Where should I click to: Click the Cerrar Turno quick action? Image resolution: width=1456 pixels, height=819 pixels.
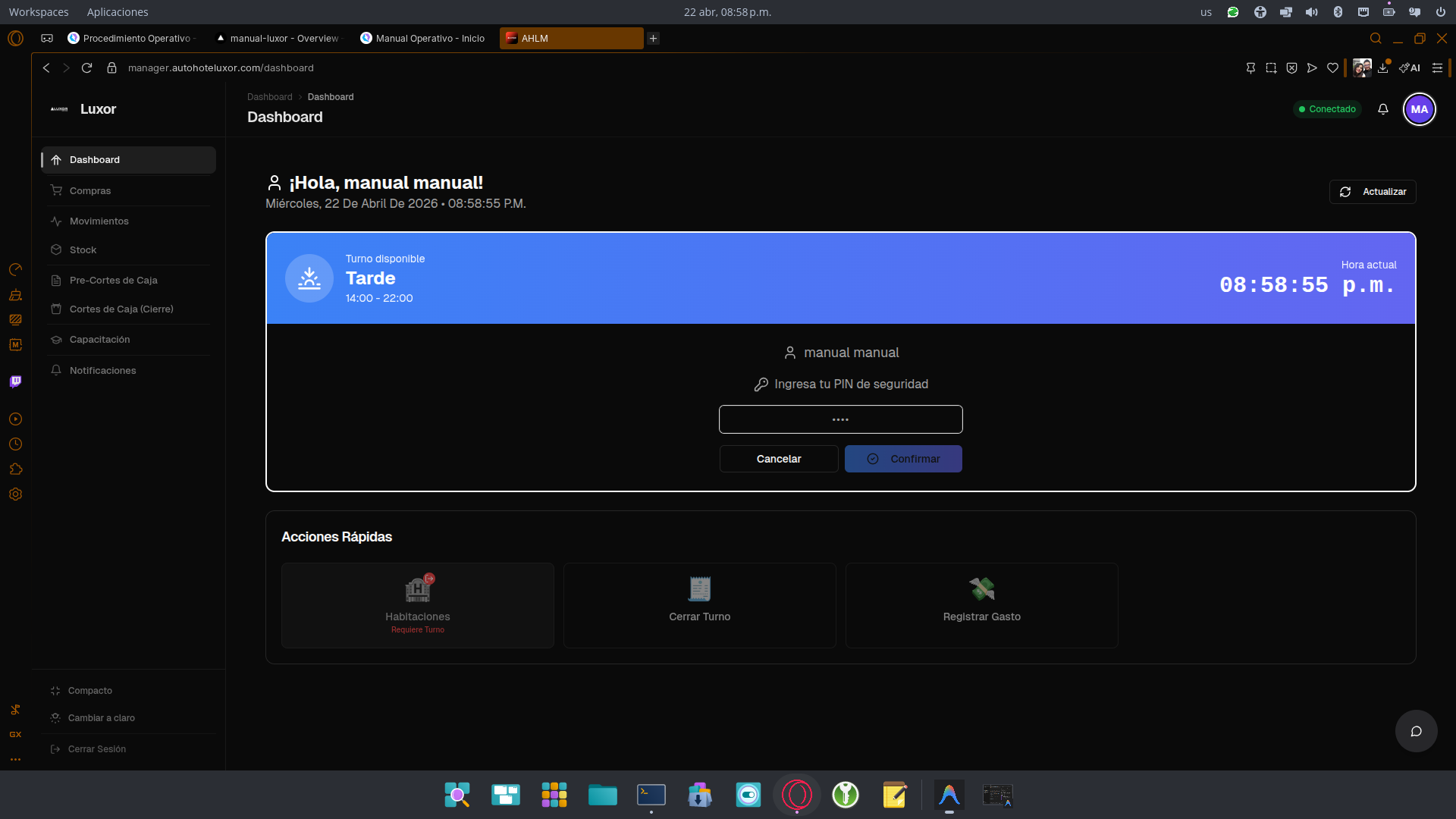tap(700, 605)
